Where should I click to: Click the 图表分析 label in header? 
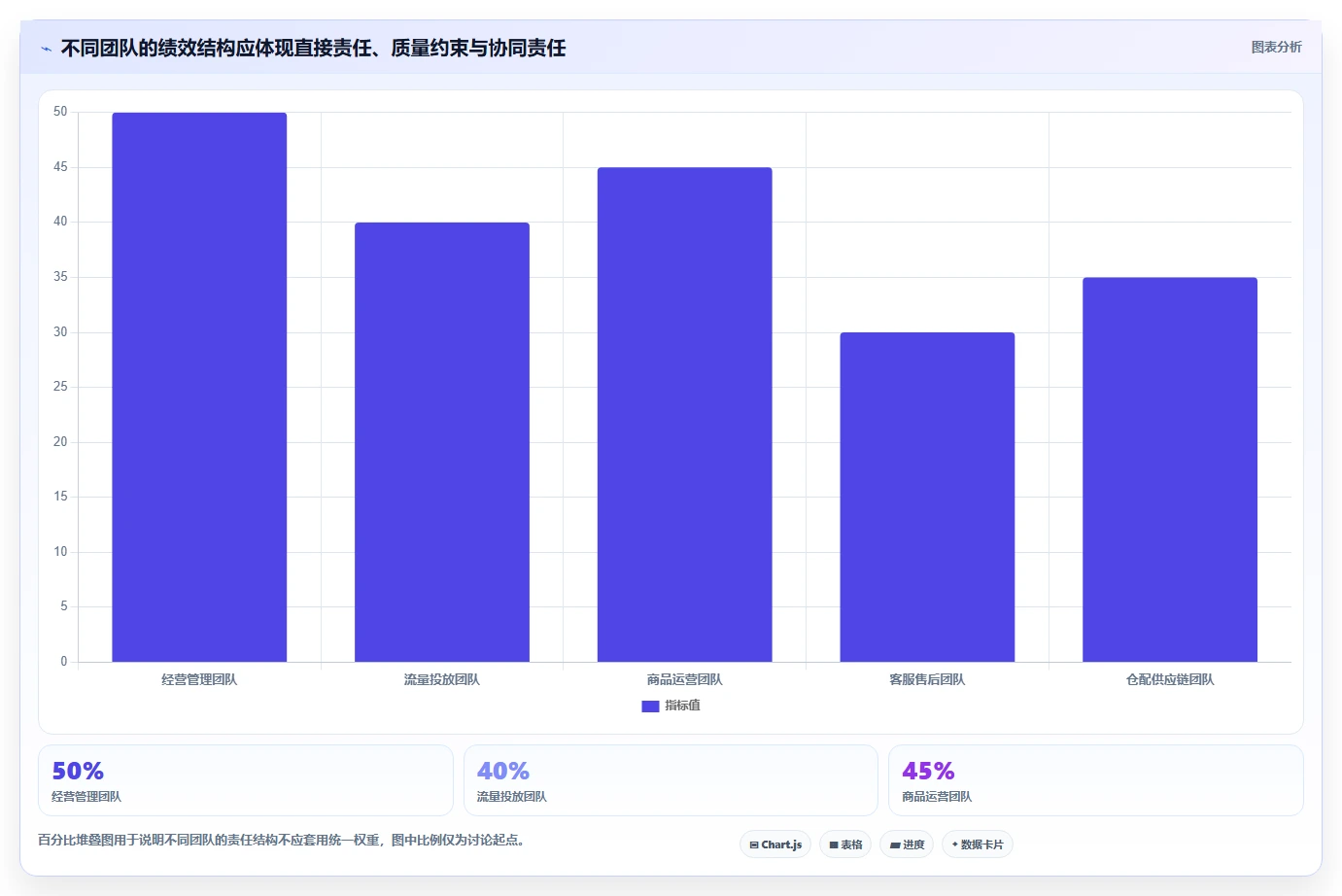[x=1276, y=47]
